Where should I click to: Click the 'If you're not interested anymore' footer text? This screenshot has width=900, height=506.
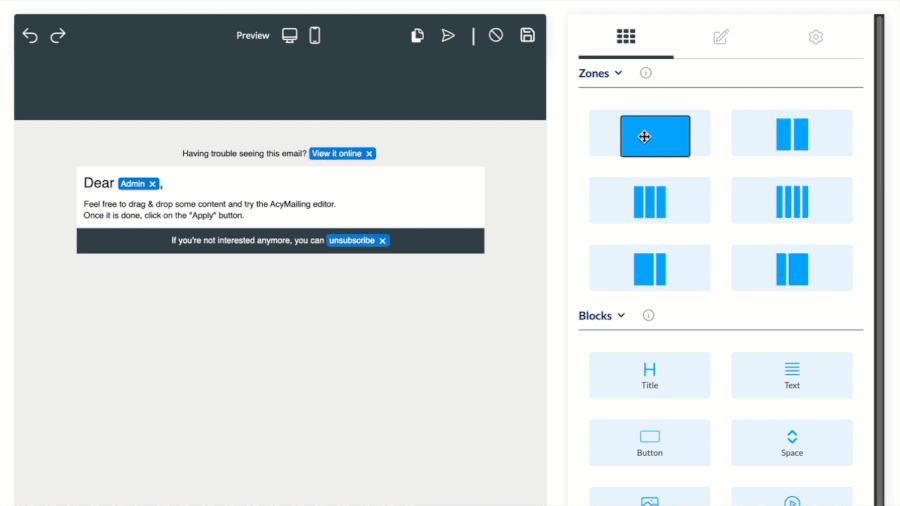tap(247, 240)
